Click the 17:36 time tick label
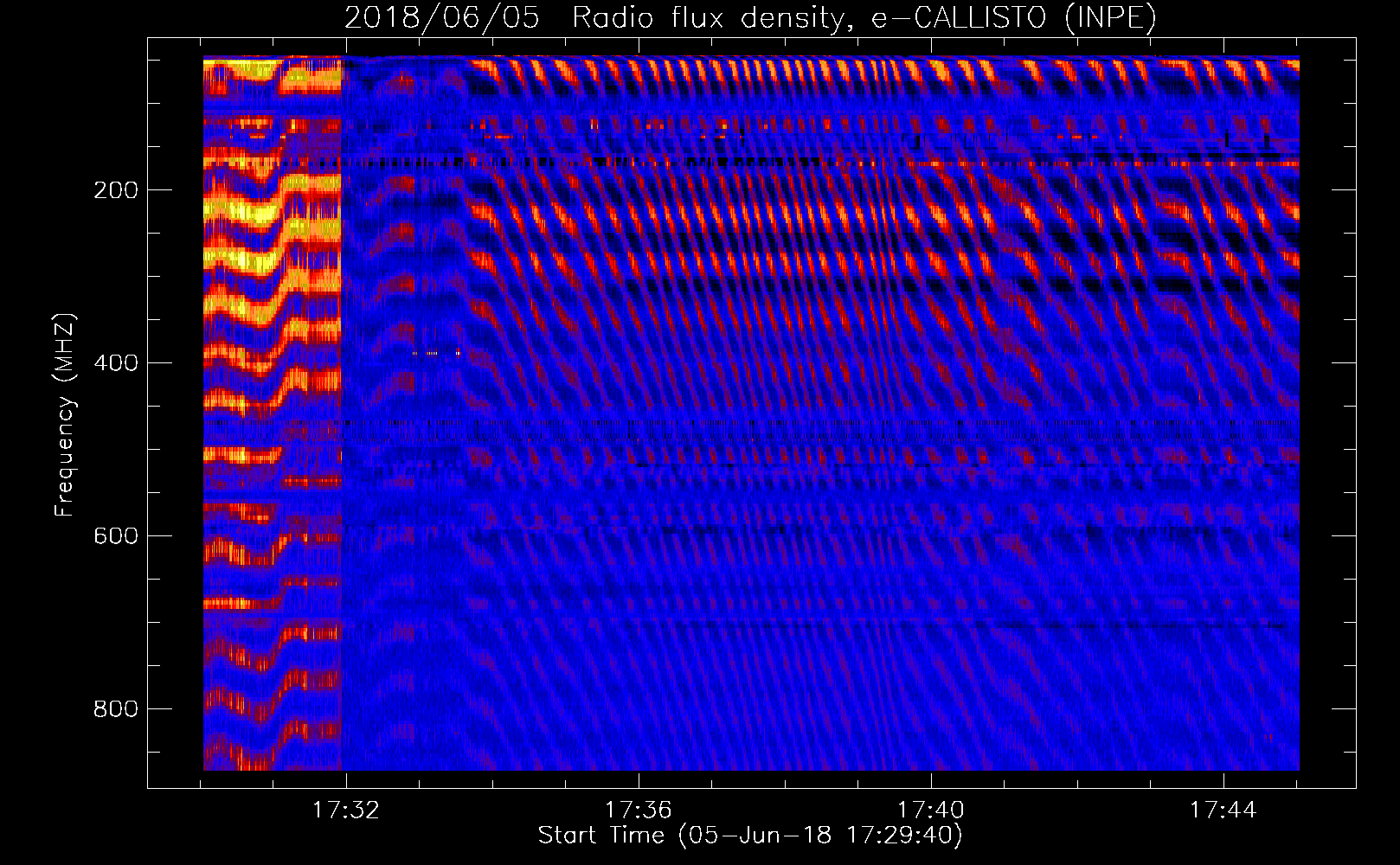Image resolution: width=1400 pixels, height=865 pixels. pyautogui.click(x=639, y=810)
